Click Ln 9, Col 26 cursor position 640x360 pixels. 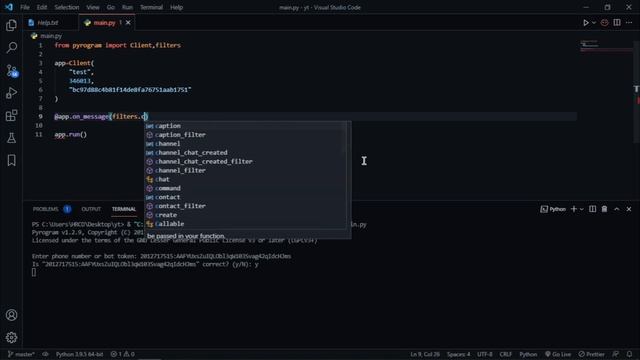pos(425,354)
